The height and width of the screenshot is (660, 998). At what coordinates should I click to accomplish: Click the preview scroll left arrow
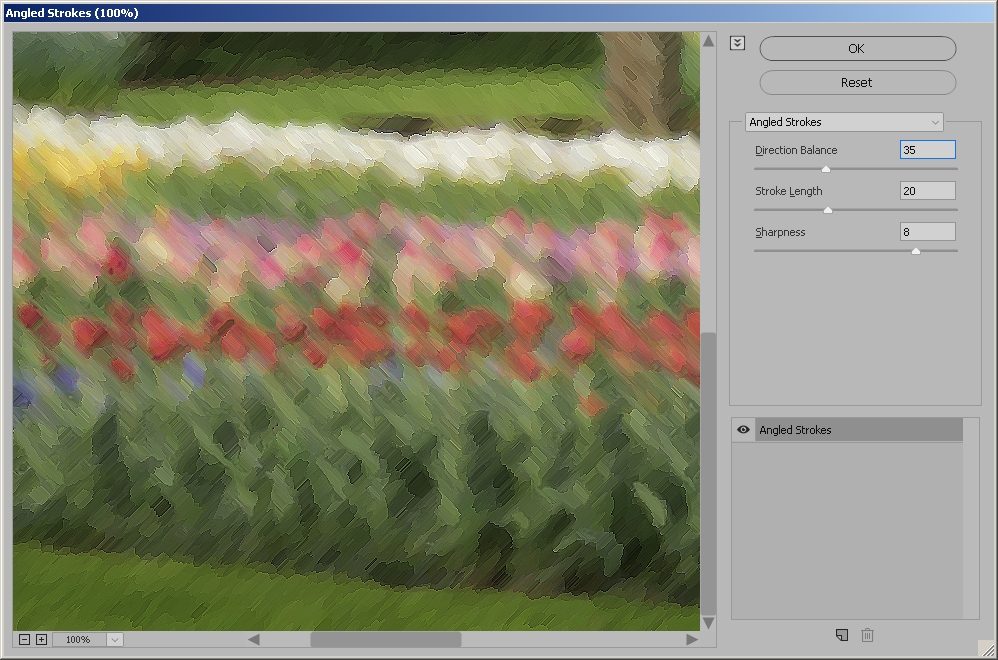point(254,640)
